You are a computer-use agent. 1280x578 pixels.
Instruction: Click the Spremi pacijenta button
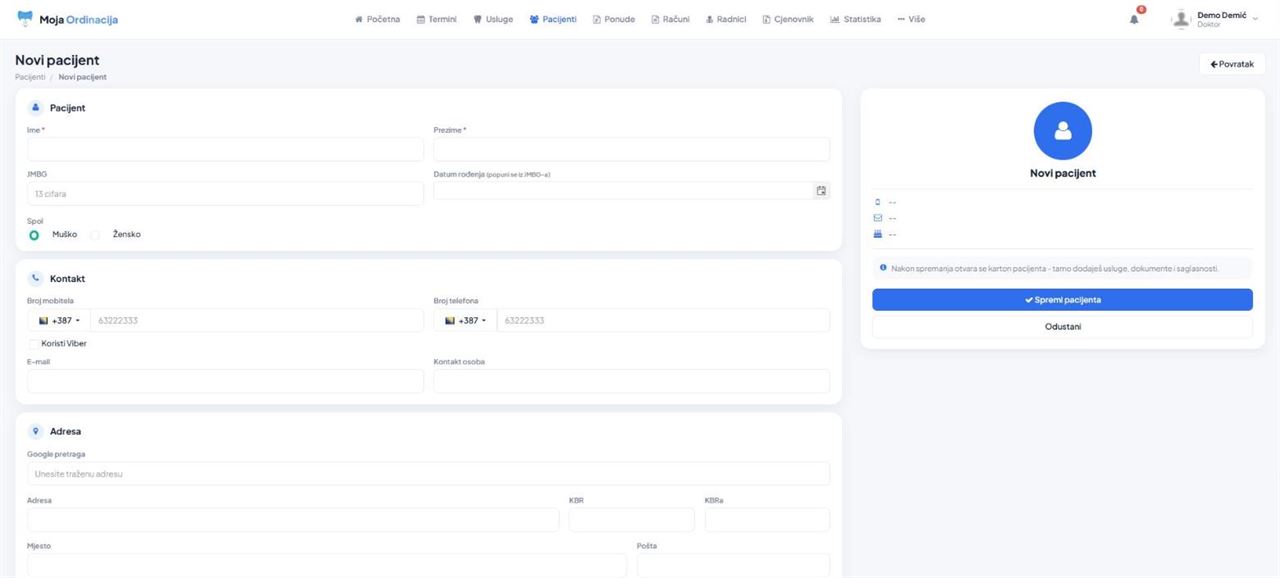(1062, 300)
